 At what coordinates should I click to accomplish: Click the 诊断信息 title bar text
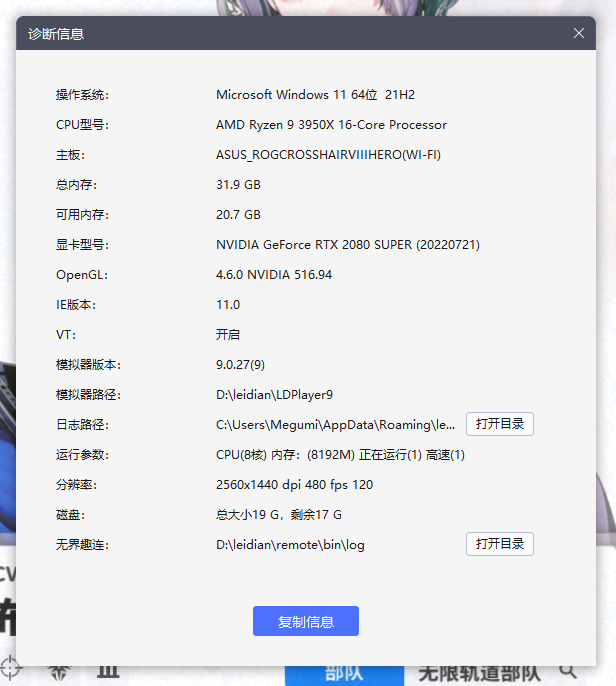point(55,34)
